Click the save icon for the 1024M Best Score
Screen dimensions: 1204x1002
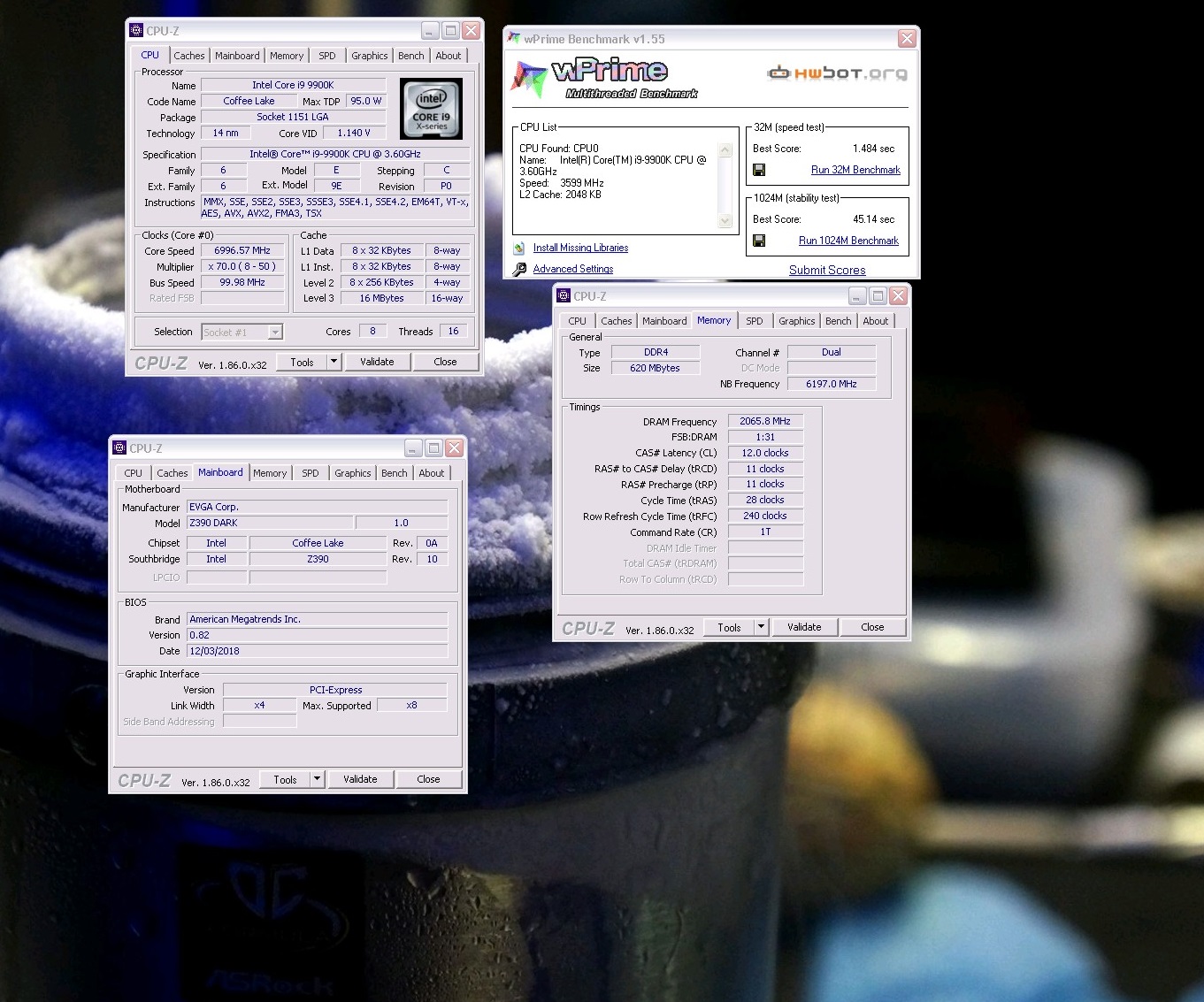759,241
